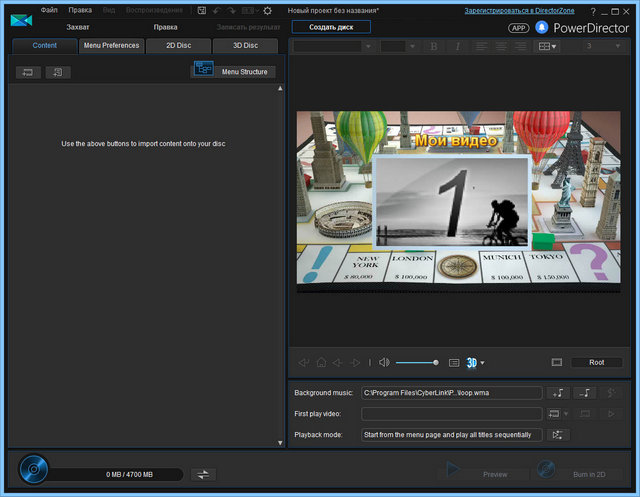Open the DirectorZone registration link
Screen dimensions: 640x497
coord(519,10)
